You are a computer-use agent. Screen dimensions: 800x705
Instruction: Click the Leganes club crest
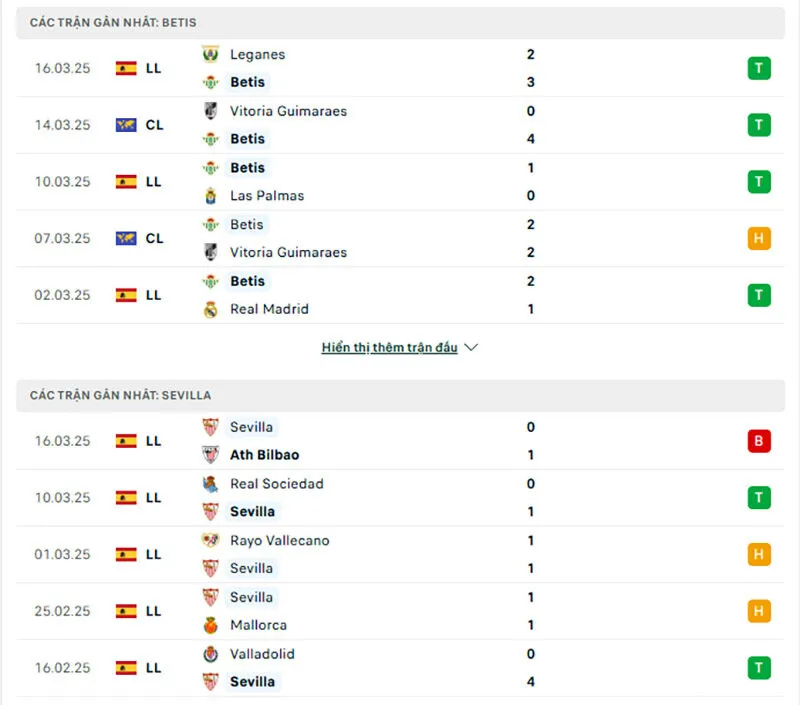(x=210, y=55)
